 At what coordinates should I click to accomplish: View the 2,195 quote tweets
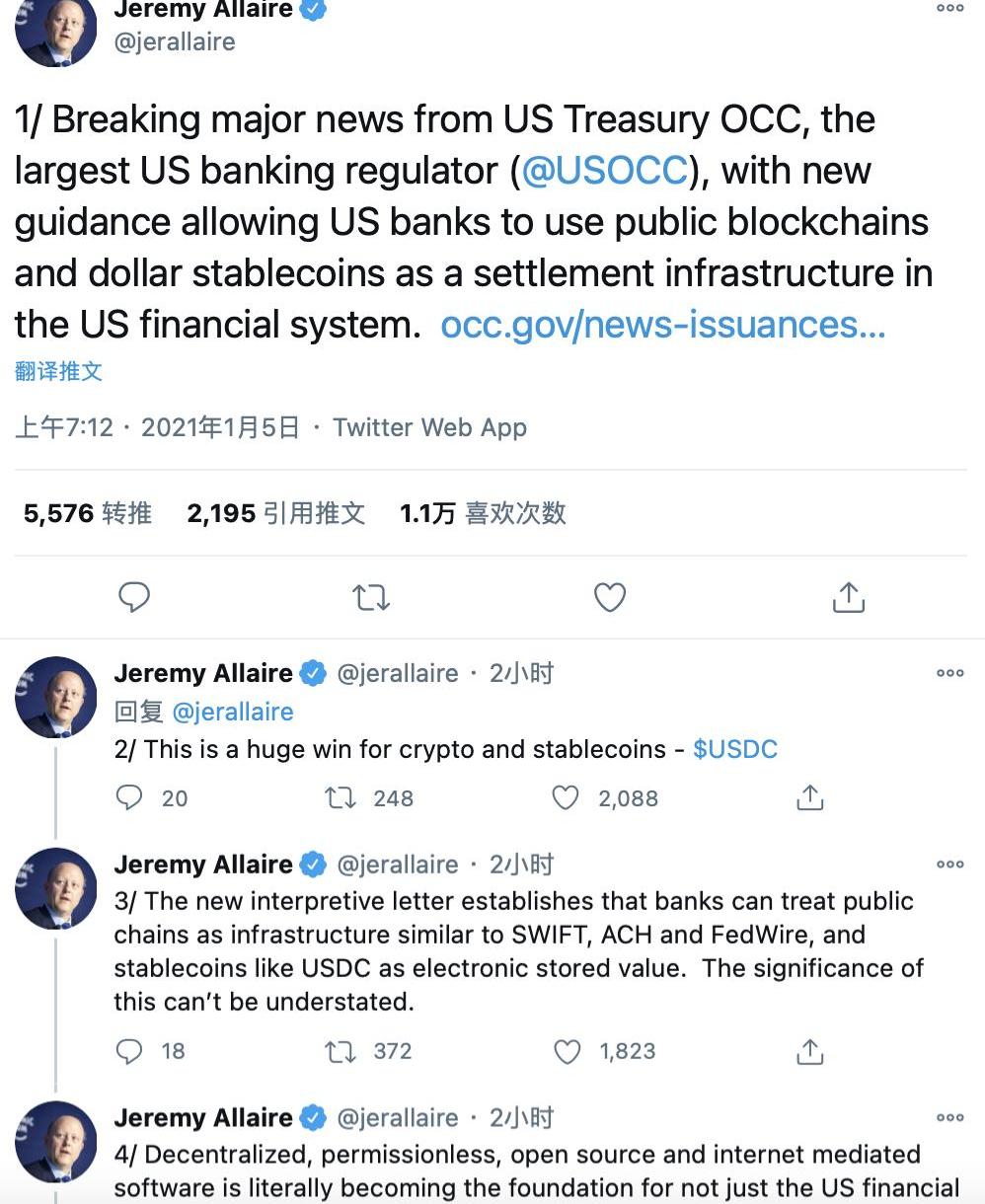[276, 513]
